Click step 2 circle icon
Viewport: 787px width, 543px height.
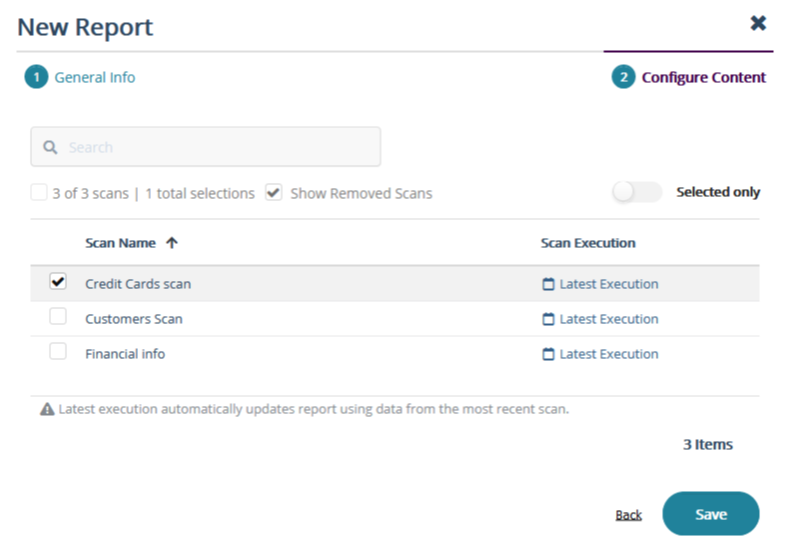tap(623, 77)
